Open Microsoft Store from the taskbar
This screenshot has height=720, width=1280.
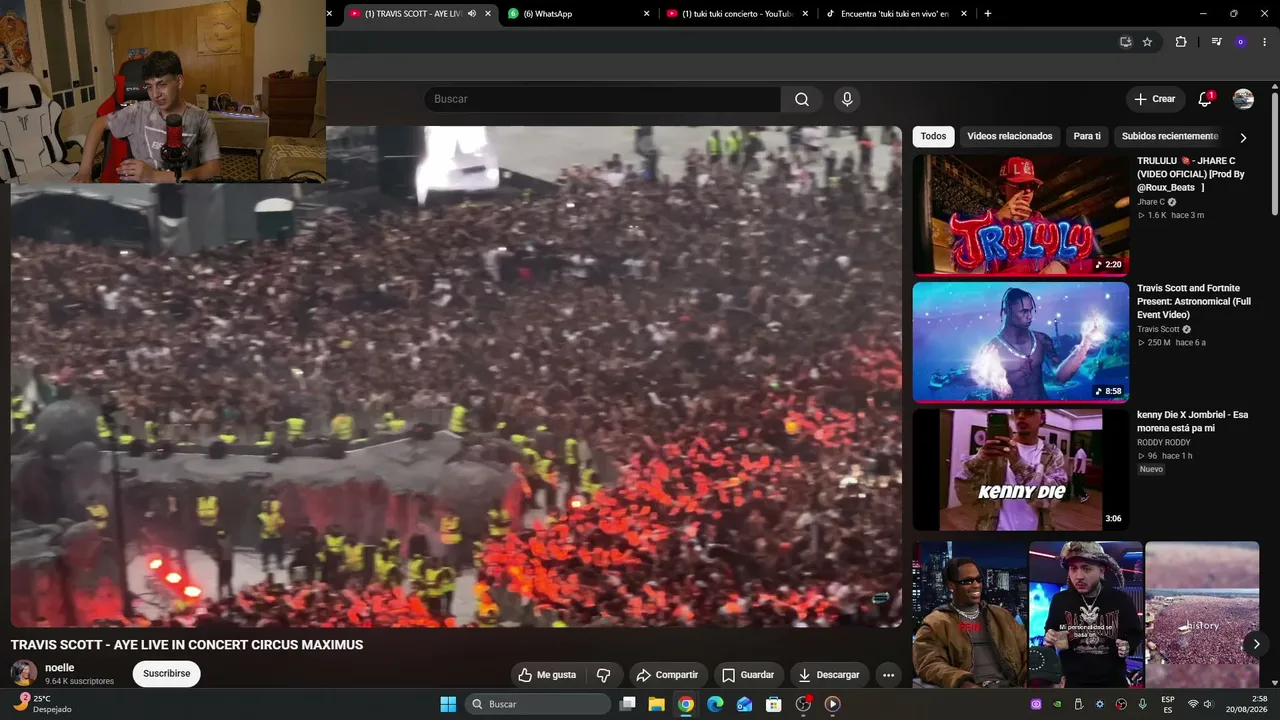pyautogui.click(x=773, y=704)
